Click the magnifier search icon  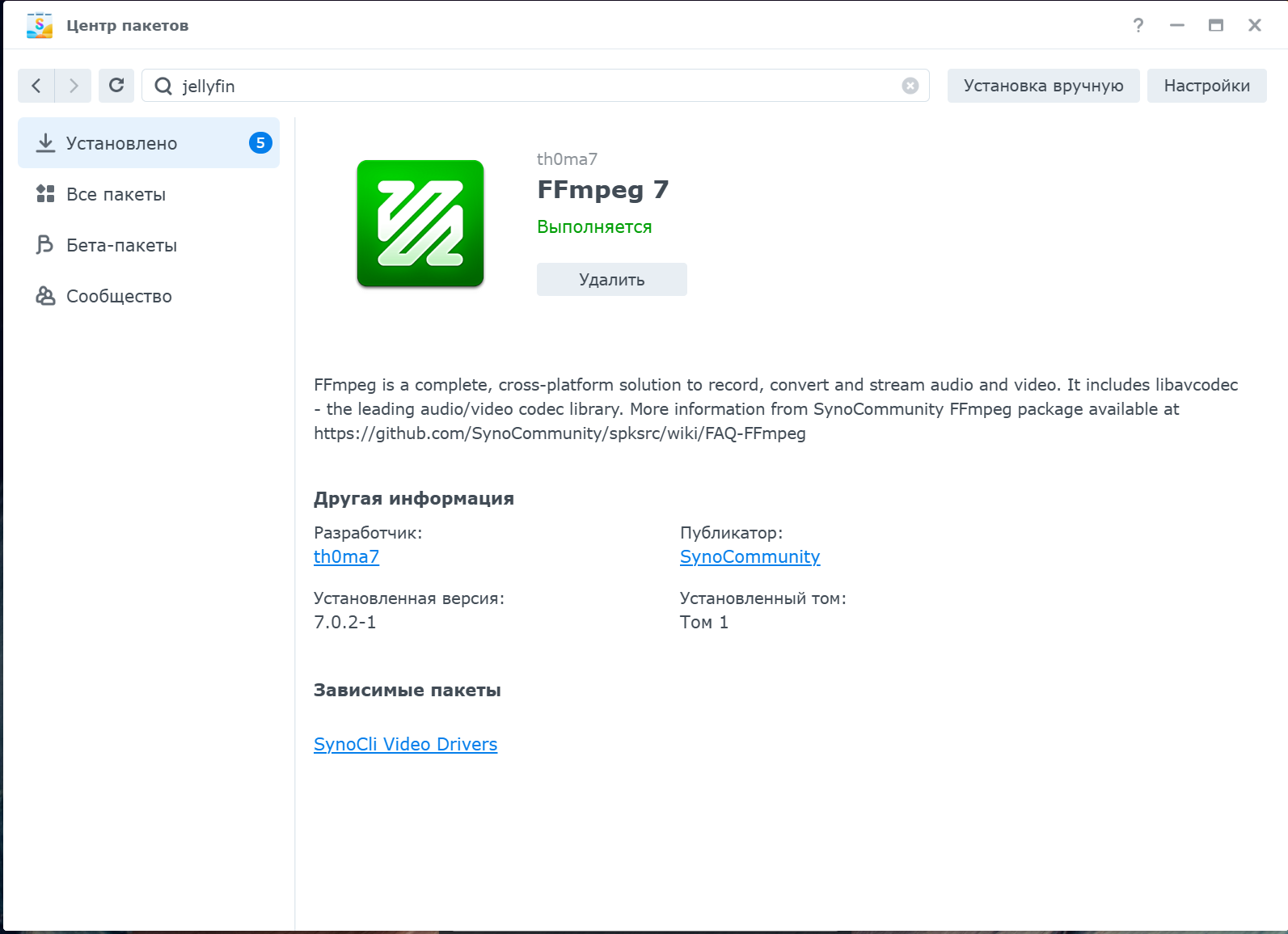(163, 86)
